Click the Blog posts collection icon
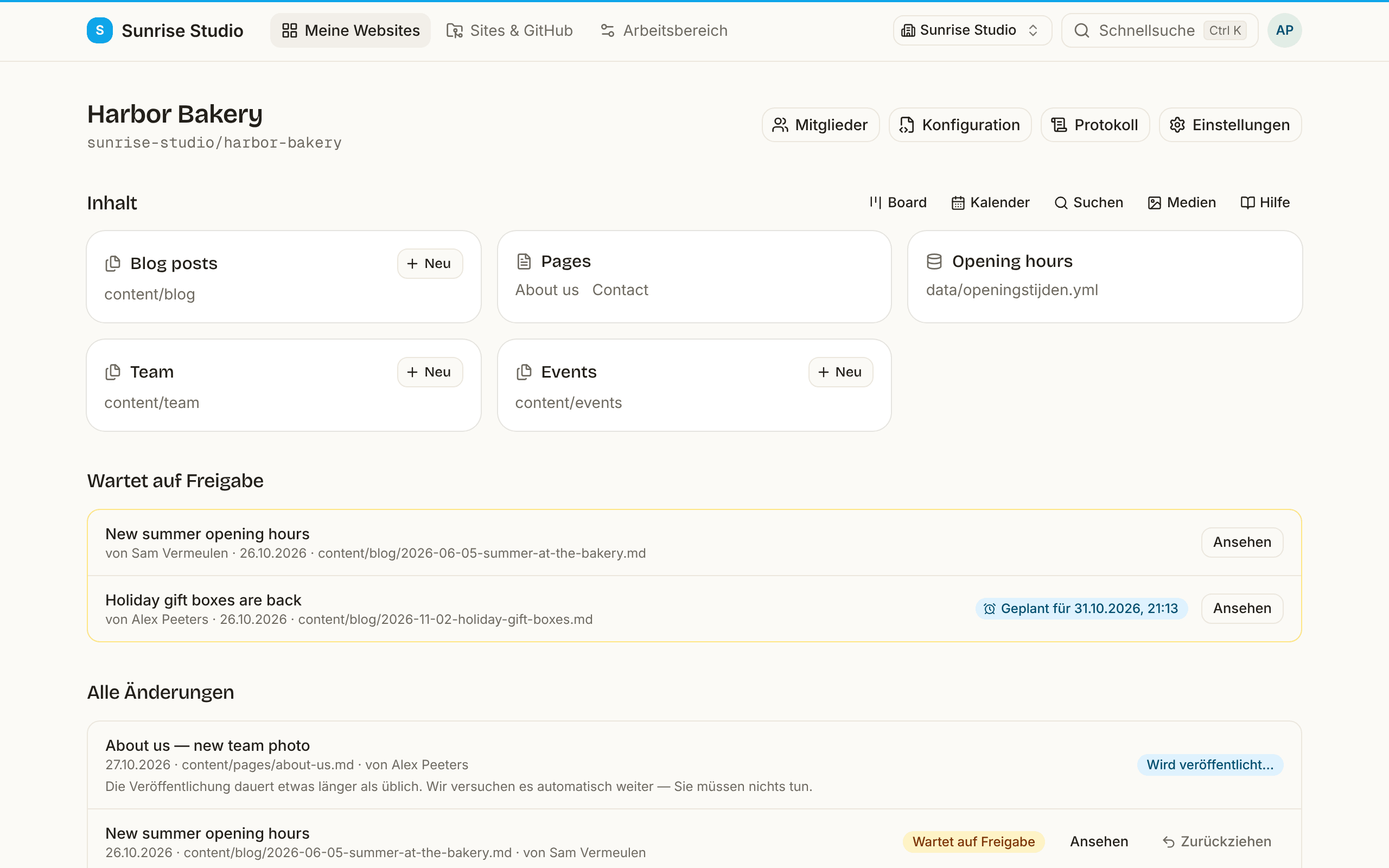Image resolution: width=1389 pixels, height=868 pixels. point(113,264)
